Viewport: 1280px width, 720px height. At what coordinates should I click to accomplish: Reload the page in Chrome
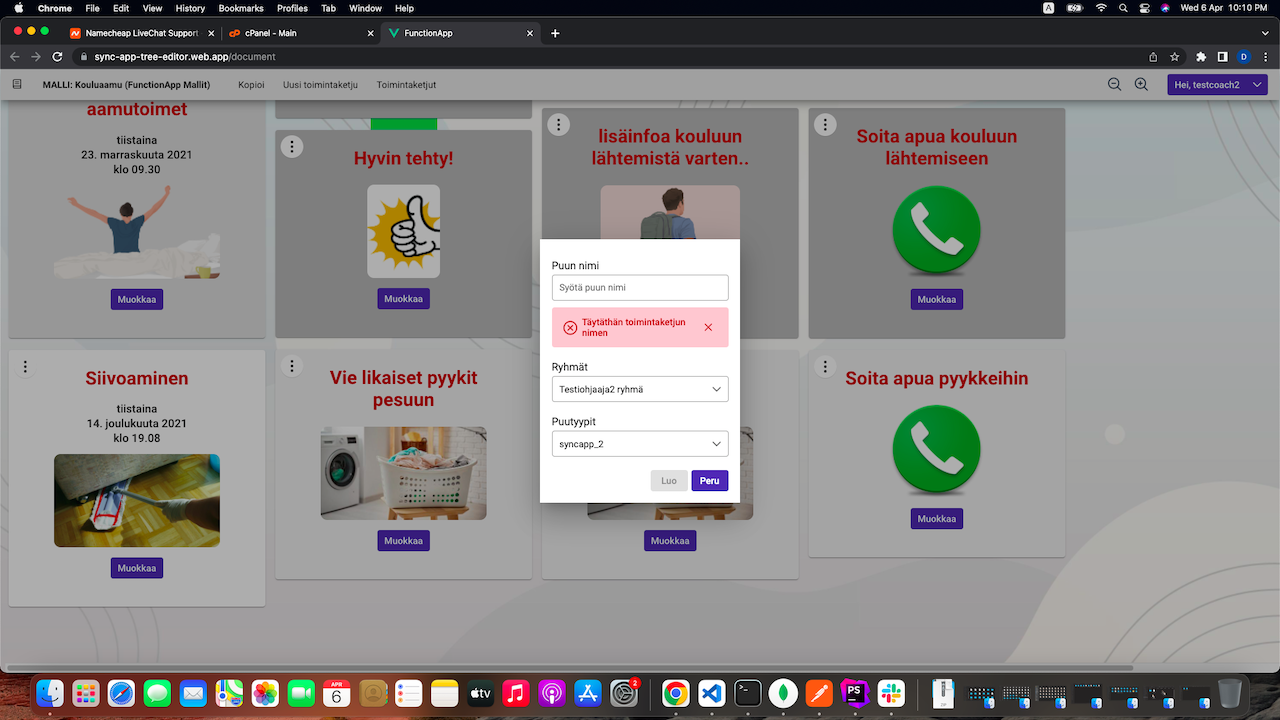tap(57, 57)
